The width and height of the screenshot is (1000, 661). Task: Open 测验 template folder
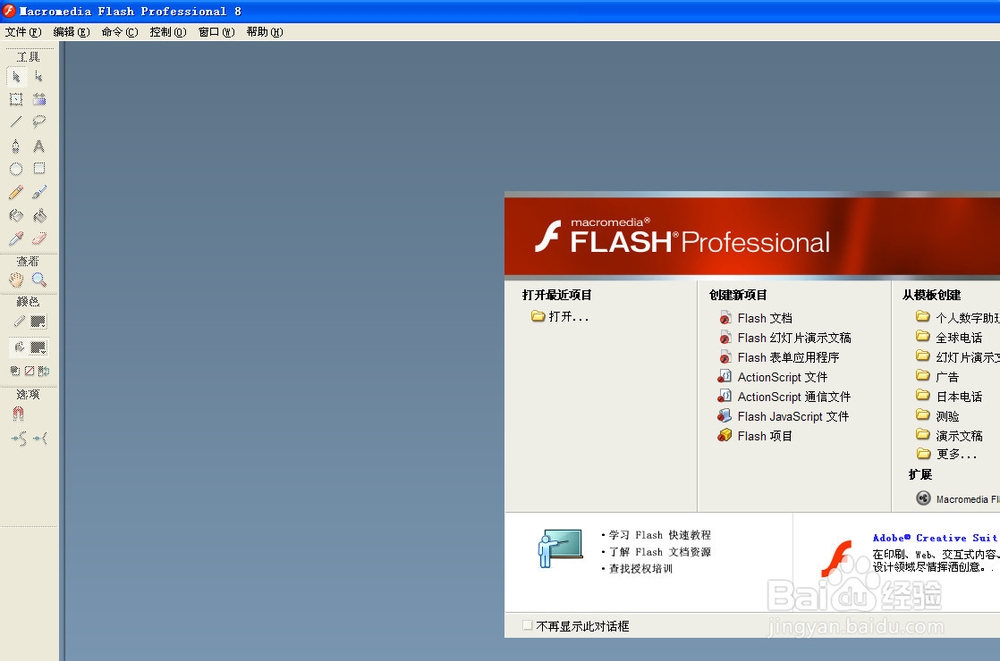point(938,416)
